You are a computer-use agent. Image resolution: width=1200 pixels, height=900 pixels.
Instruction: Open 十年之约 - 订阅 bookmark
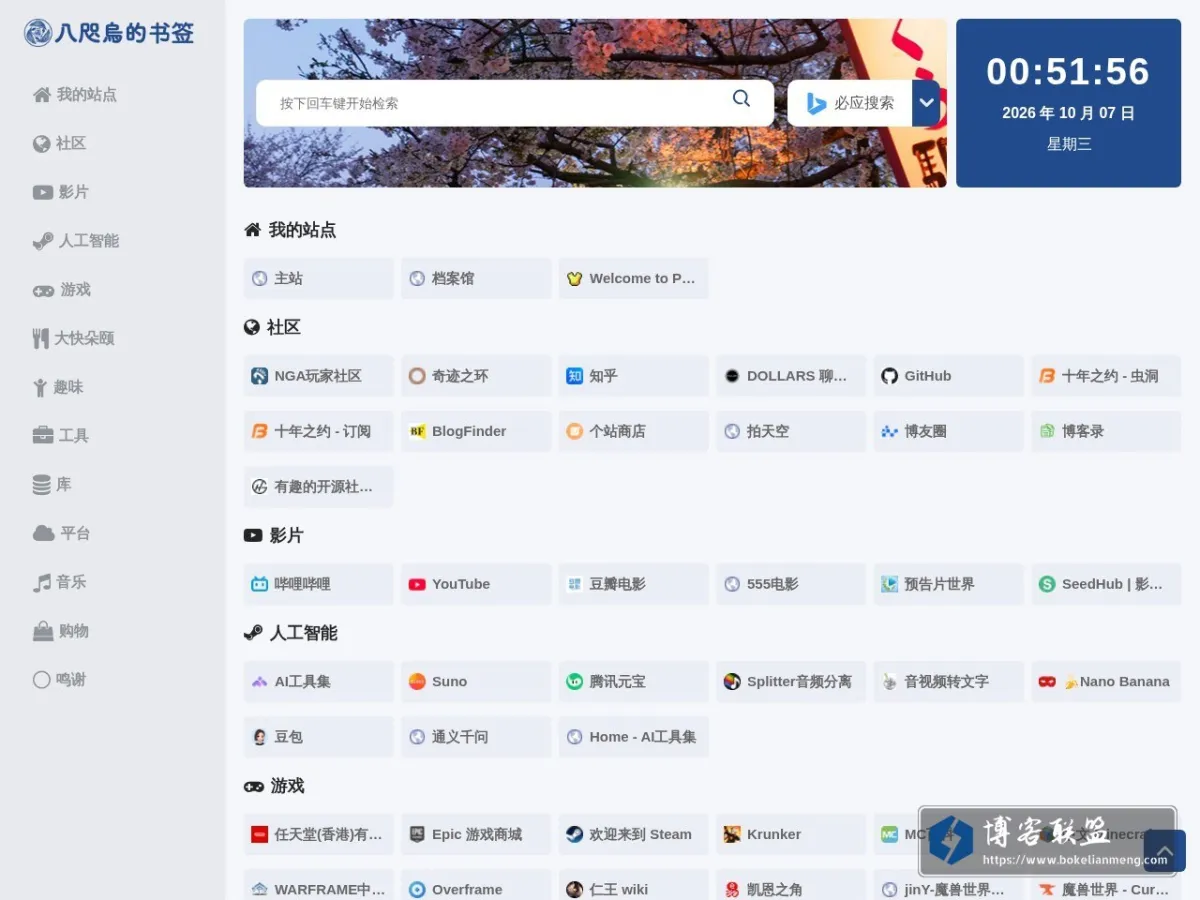pyautogui.click(x=319, y=431)
